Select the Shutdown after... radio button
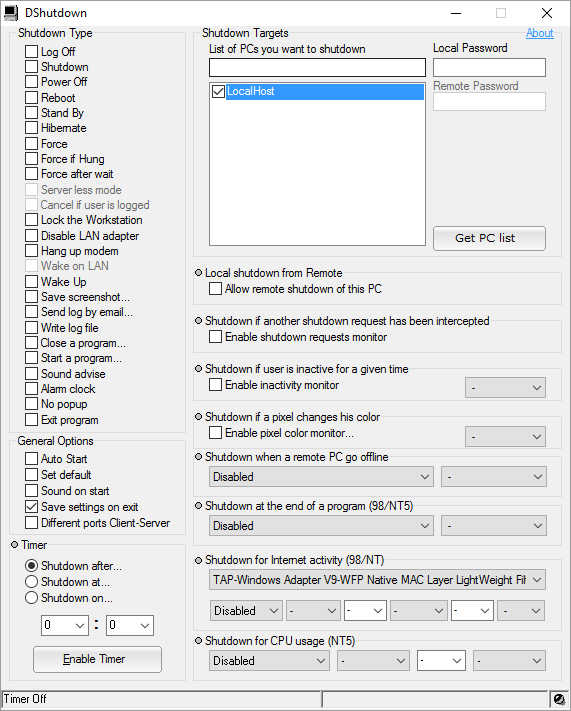571x711 pixels. [31, 566]
